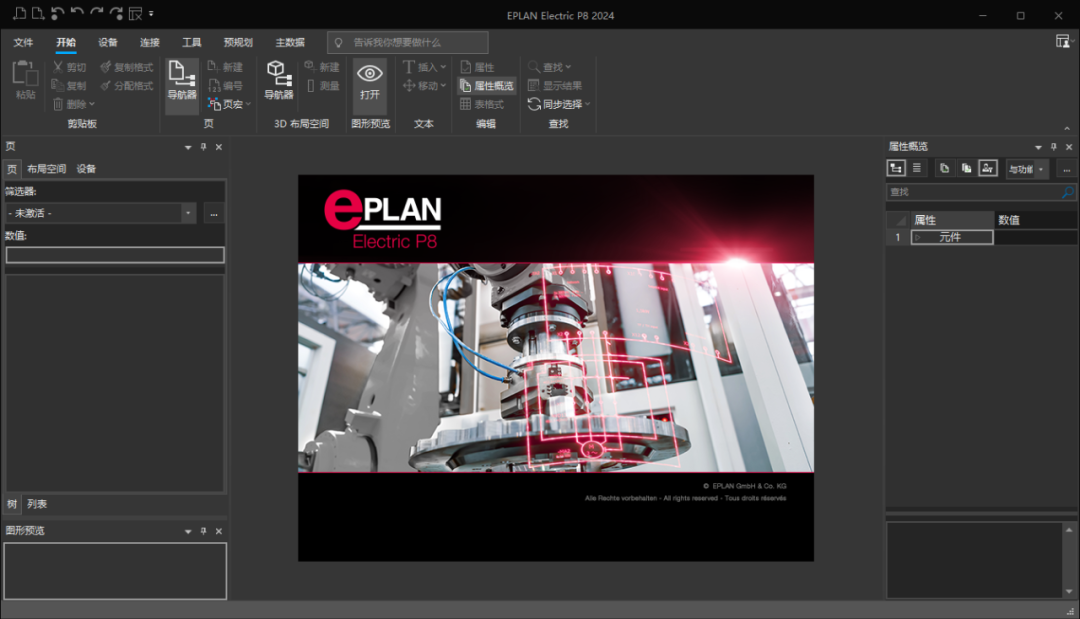
Task: Click the 数值 input field in page navigator
Action: 115,255
